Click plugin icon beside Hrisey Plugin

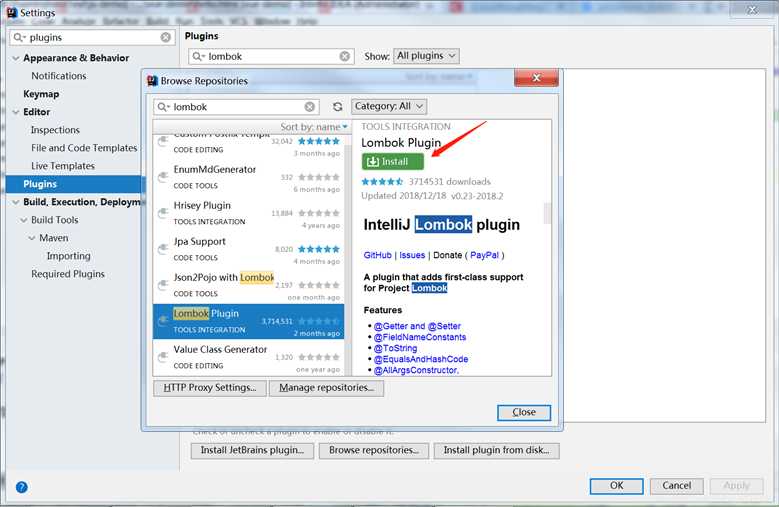click(x=163, y=213)
